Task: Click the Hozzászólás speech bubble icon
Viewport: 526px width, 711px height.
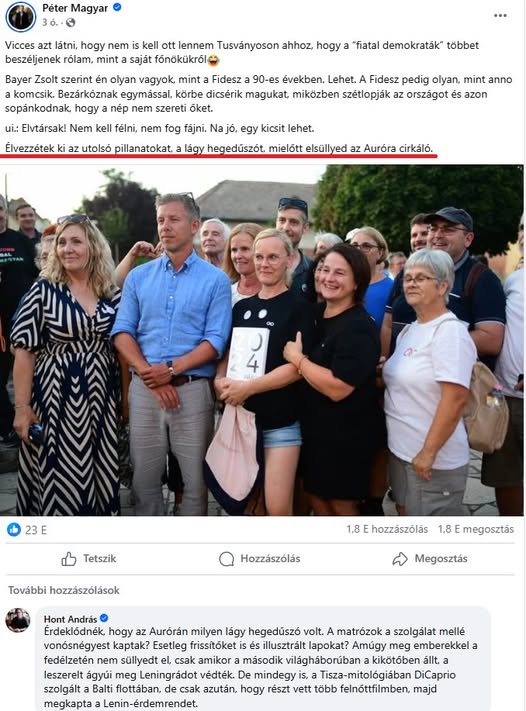Action: [x=226, y=559]
